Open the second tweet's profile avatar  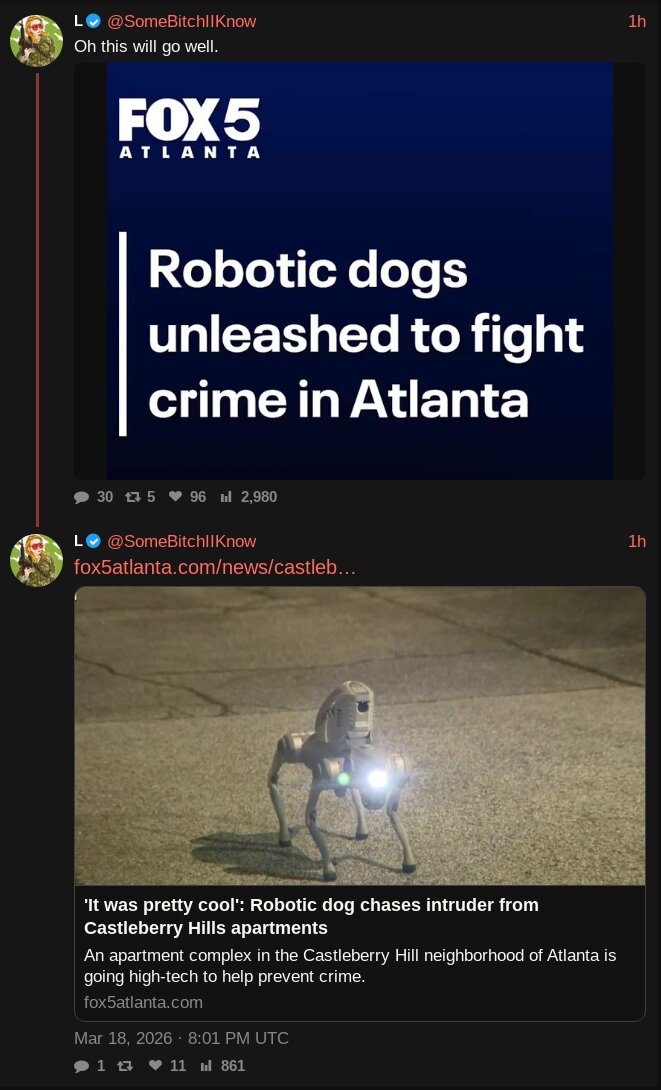coord(36,560)
